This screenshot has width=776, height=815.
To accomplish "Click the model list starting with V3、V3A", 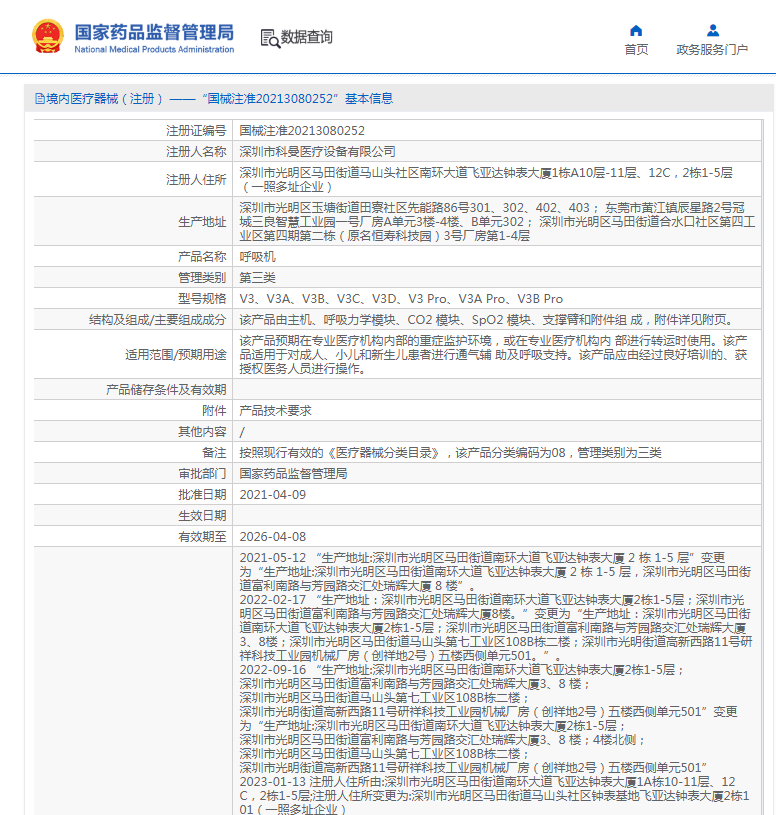I will point(401,299).
